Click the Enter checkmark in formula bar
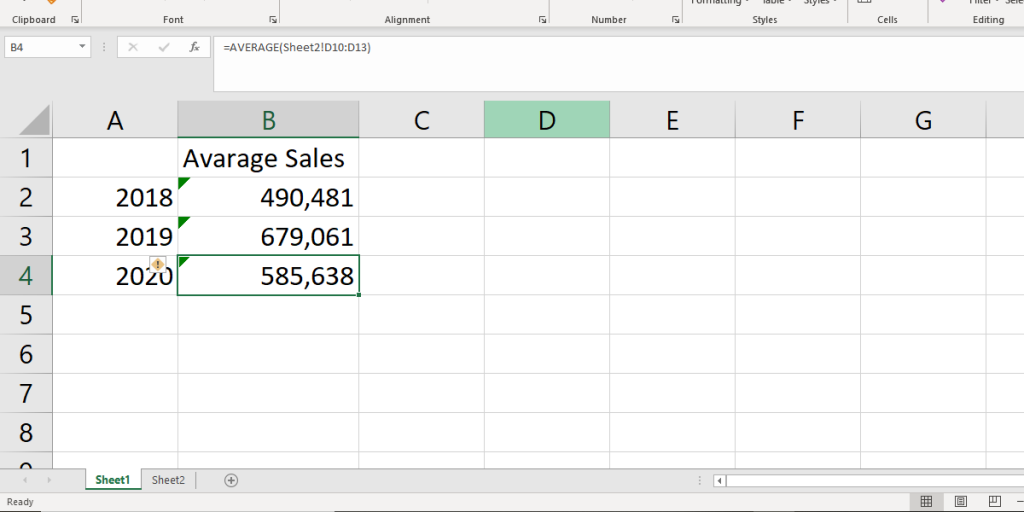 coord(161,47)
